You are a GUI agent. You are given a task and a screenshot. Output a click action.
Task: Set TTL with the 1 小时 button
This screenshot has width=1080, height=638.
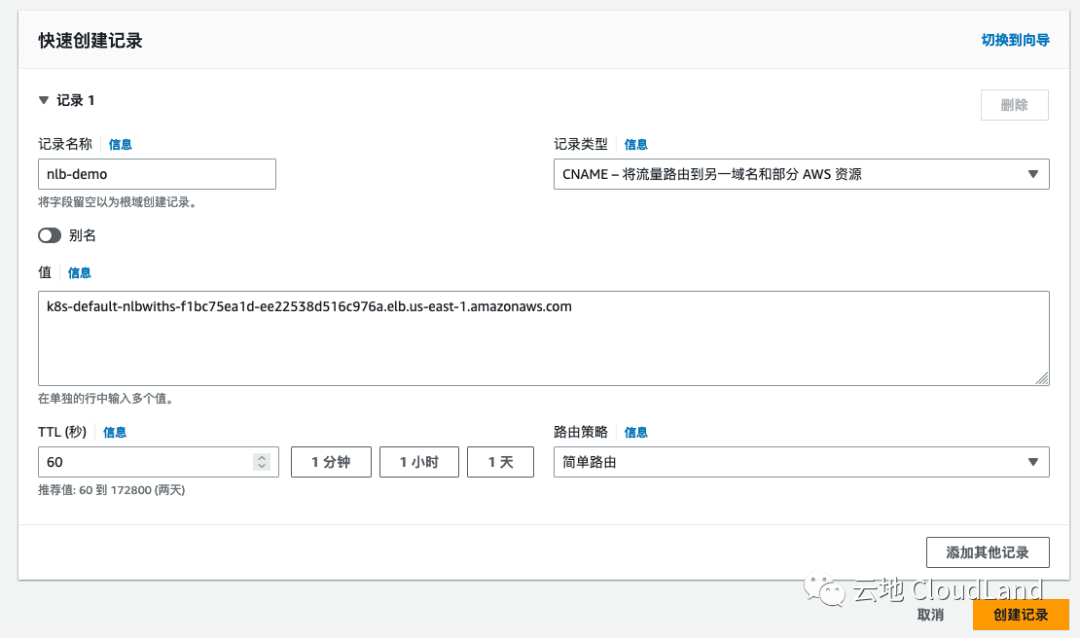tap(419, 462)
